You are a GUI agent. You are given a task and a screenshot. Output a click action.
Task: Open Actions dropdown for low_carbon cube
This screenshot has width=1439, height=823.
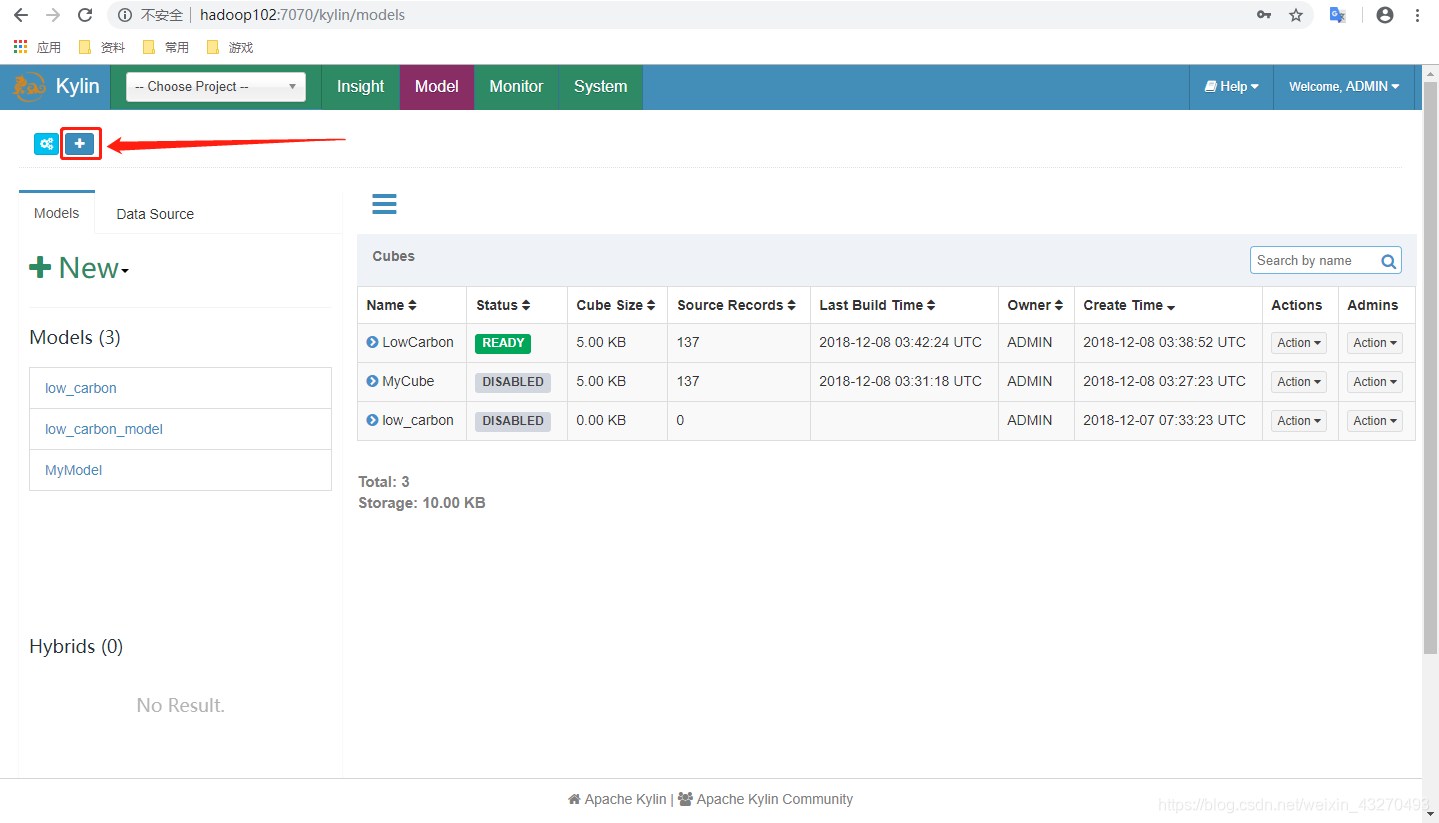point(1299,421)
